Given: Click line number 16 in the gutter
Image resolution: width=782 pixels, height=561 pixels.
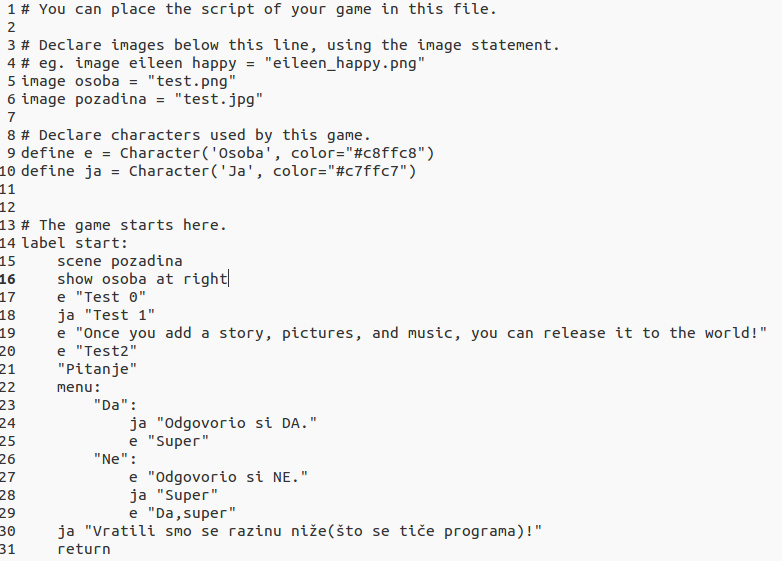Looking at the screenshot, I should (8, 279).
